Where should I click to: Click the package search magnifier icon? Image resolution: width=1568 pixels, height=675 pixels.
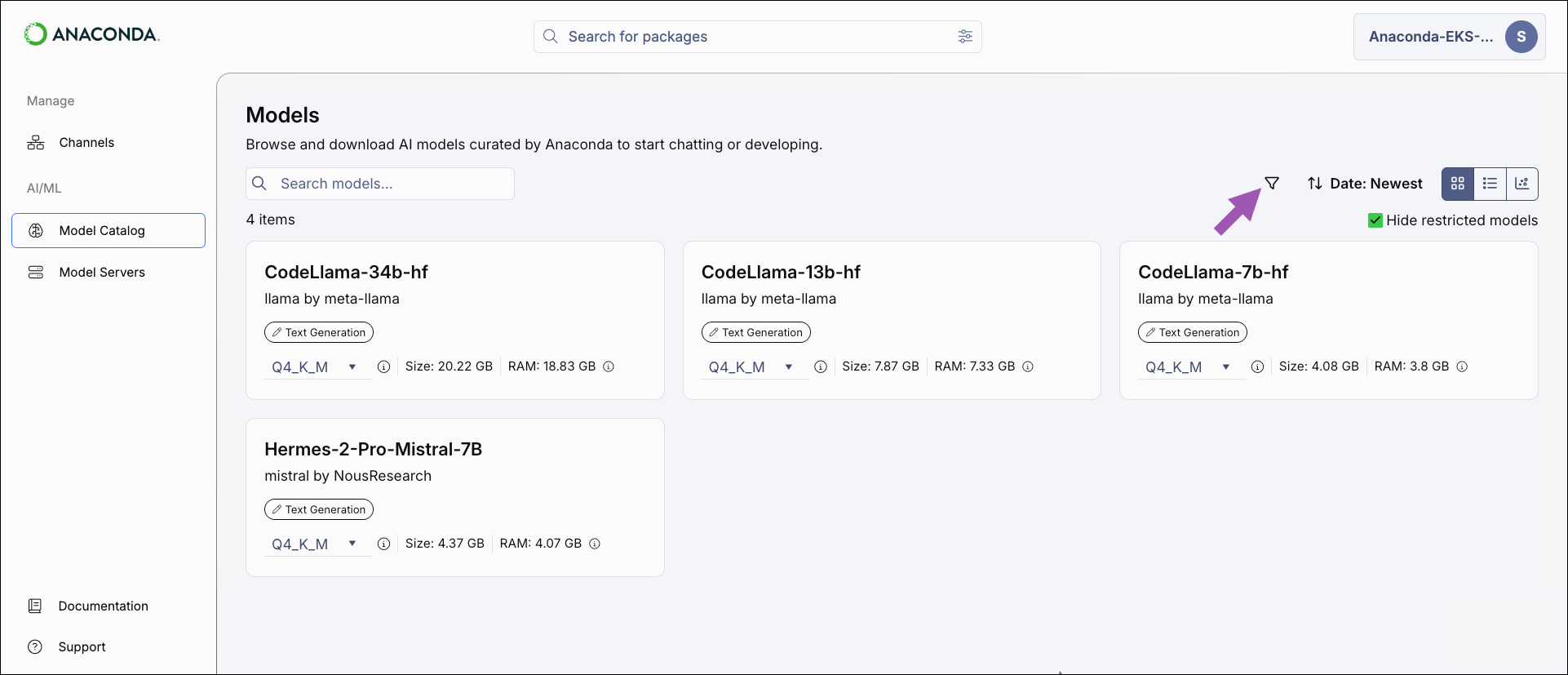[x=551, y=36]
